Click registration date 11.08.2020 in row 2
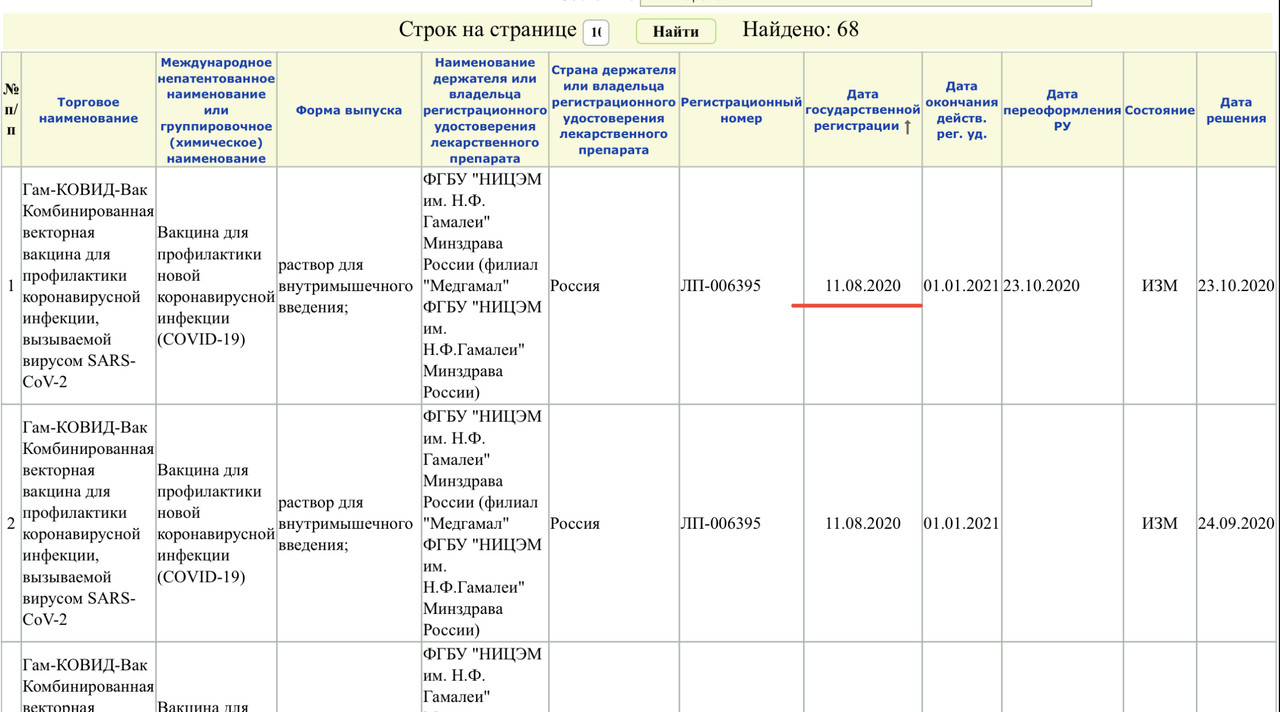Screen dimensions: 1280x712 pyautogui.click(x=862, y=523)
